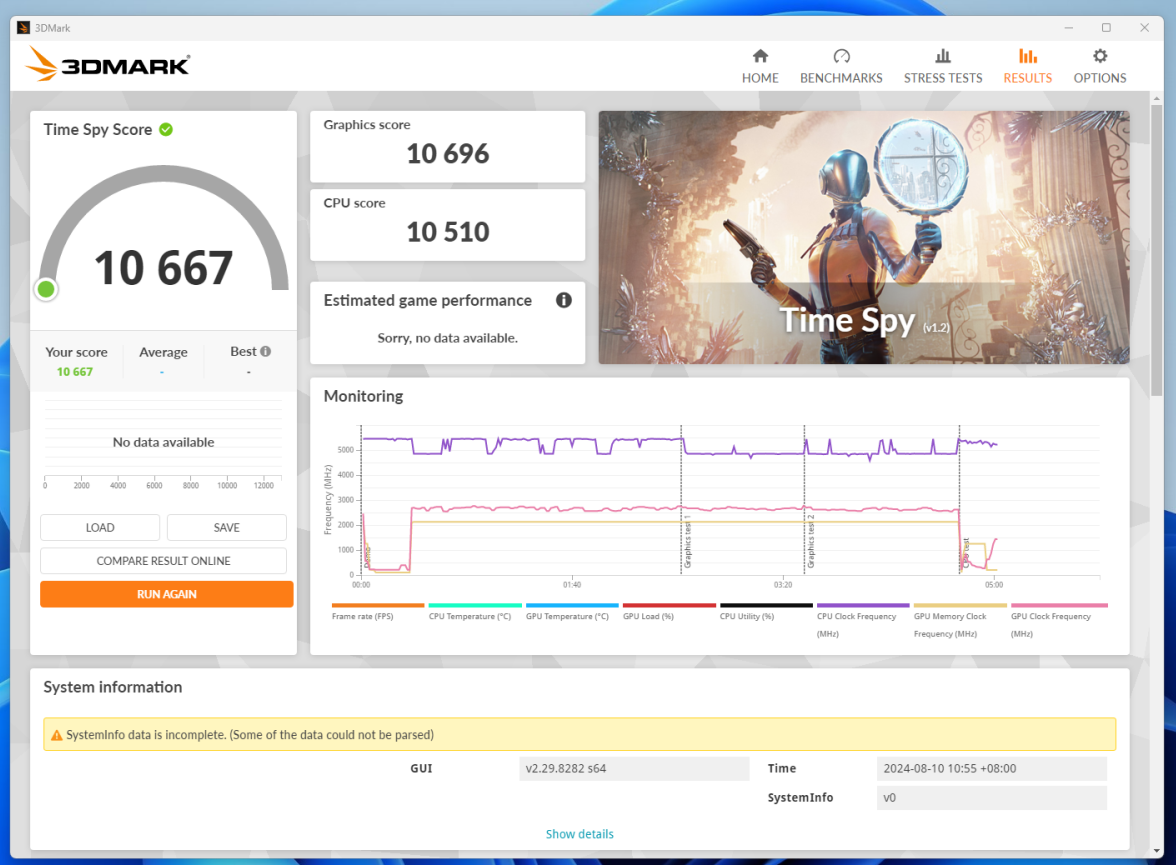Click the Stress Tests bar chart icon

pos(943,56)
